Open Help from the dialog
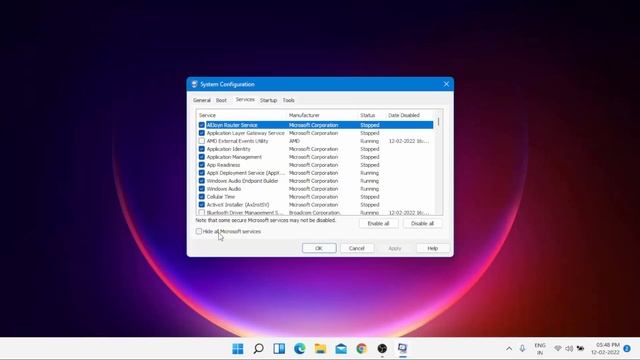 pyautogui.click(x=433, y=248)
